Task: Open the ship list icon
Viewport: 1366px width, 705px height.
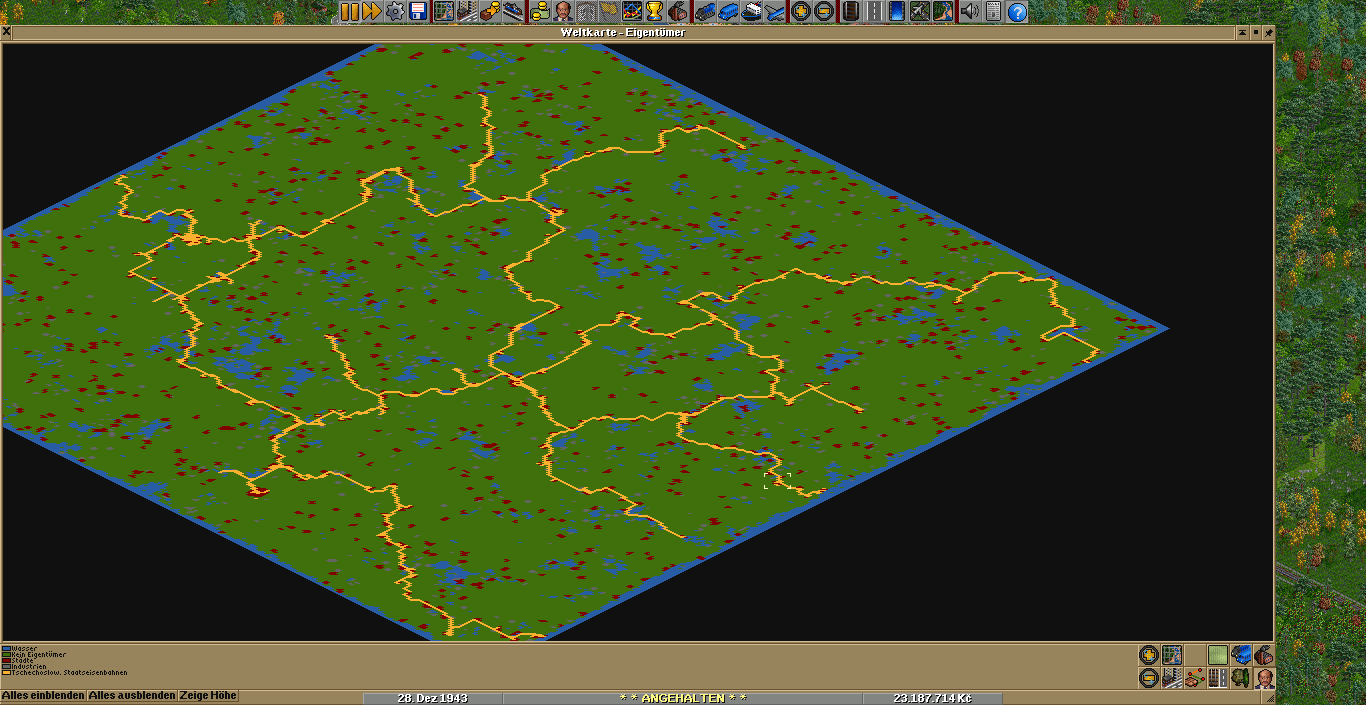Action: [752, 11]
